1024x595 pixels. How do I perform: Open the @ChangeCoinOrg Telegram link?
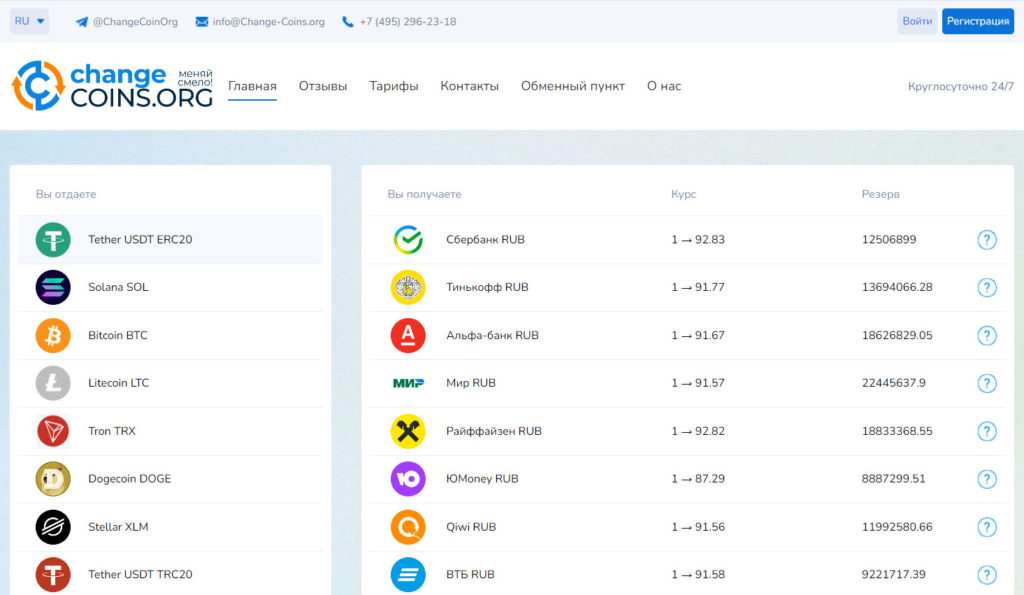click(x=135, y=22)
